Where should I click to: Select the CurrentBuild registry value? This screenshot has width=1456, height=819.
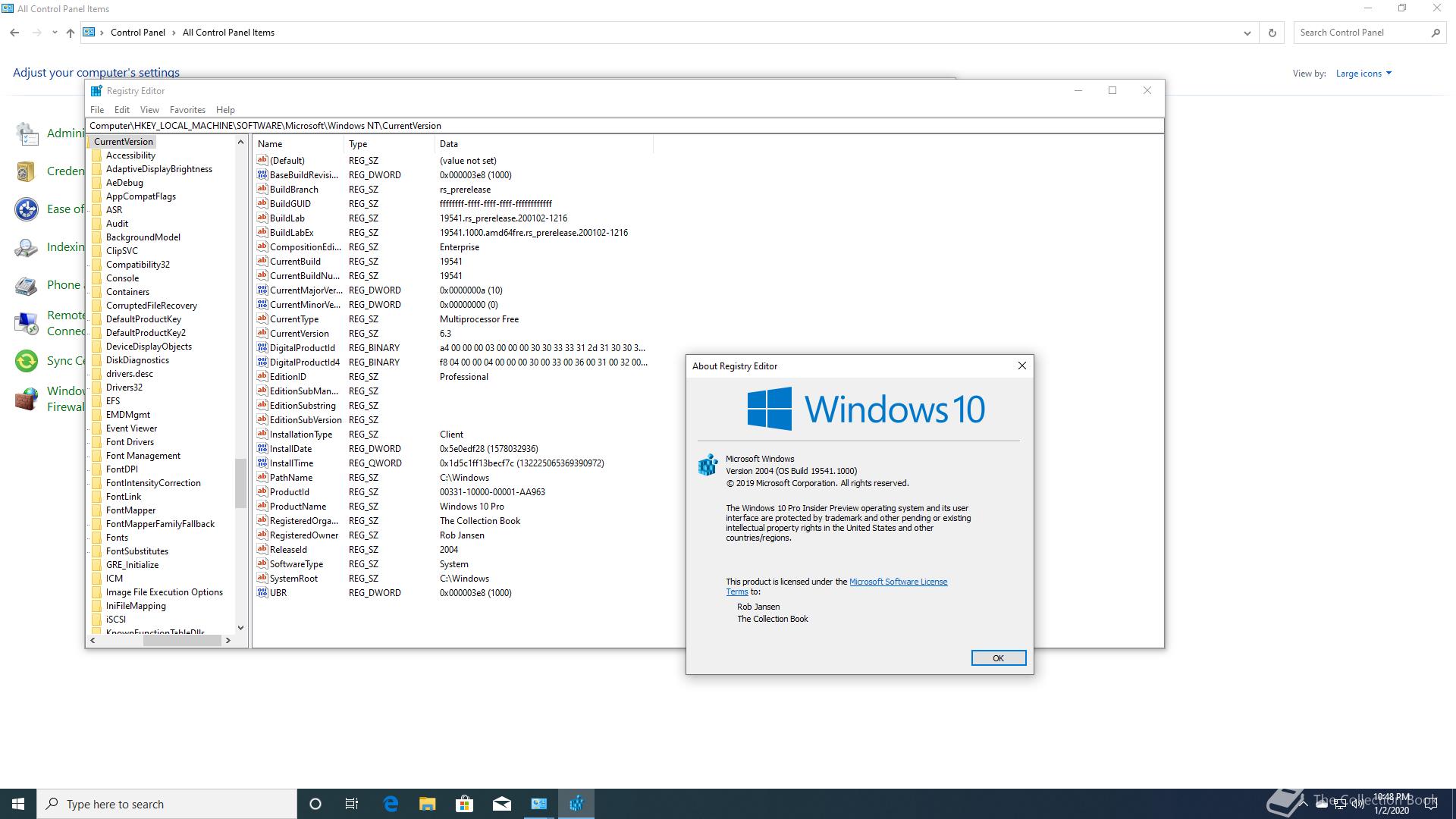(295, 261)
